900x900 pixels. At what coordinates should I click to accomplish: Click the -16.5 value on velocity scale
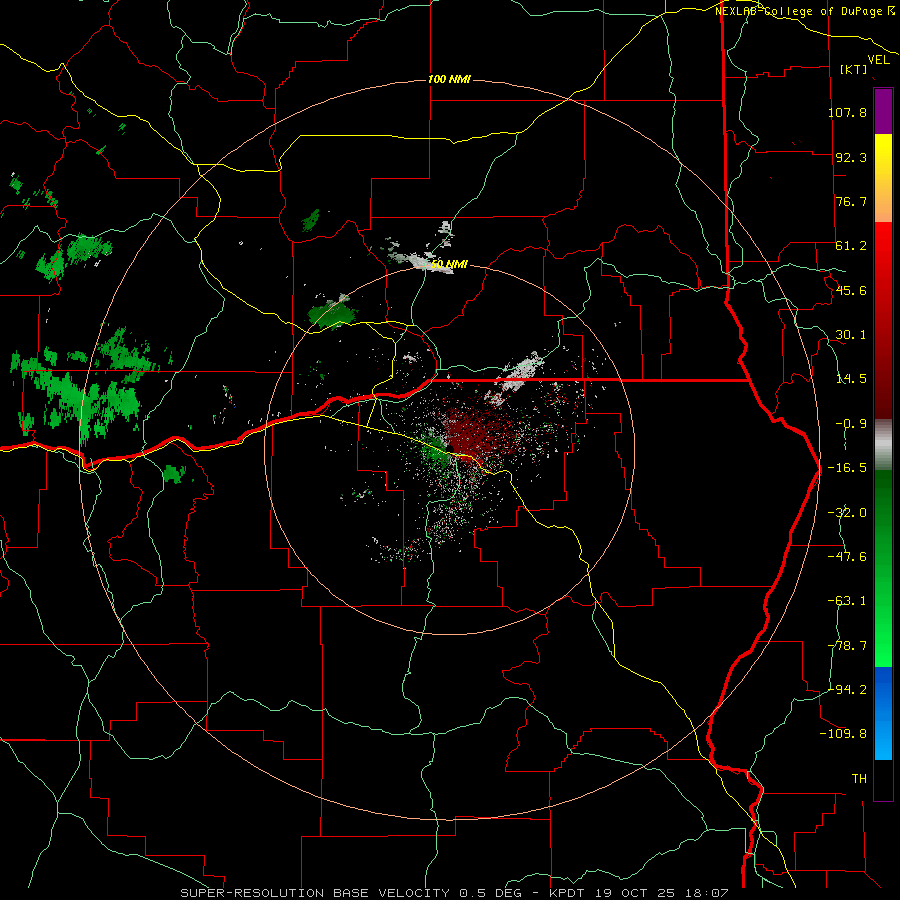tap(847, 468)
